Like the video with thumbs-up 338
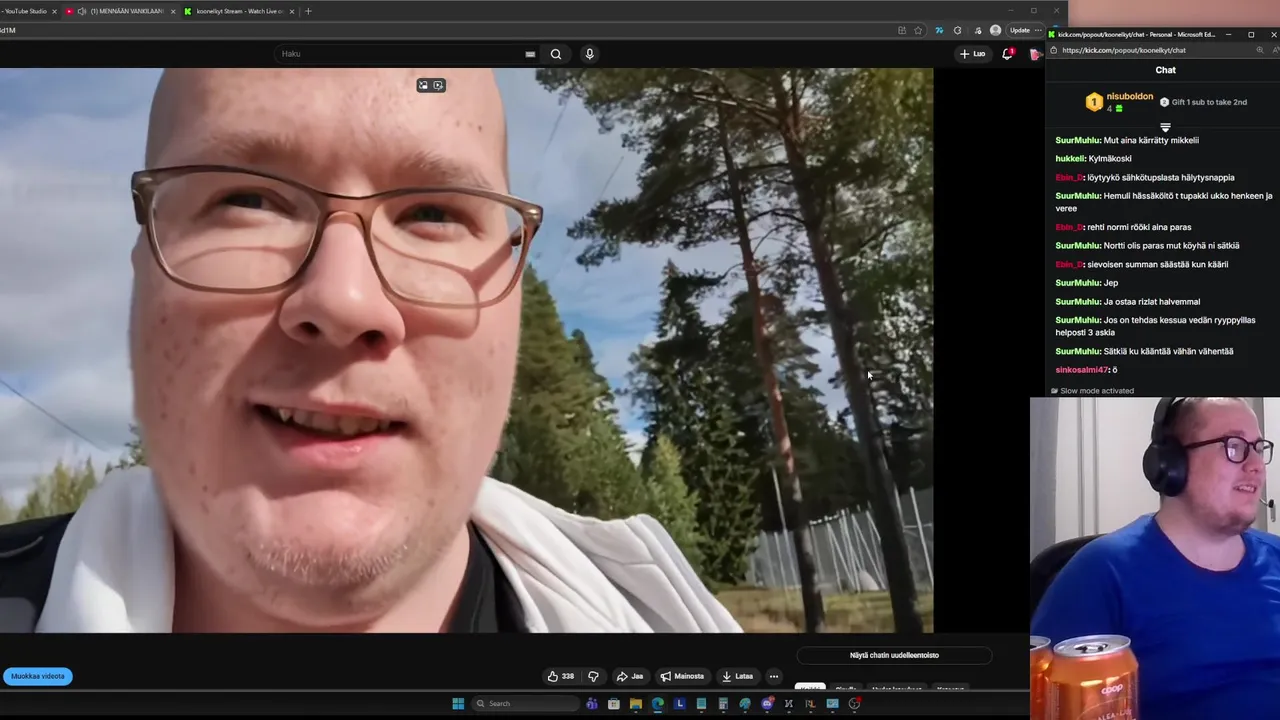Screen dimensions: 1280x720 (560, 676)
